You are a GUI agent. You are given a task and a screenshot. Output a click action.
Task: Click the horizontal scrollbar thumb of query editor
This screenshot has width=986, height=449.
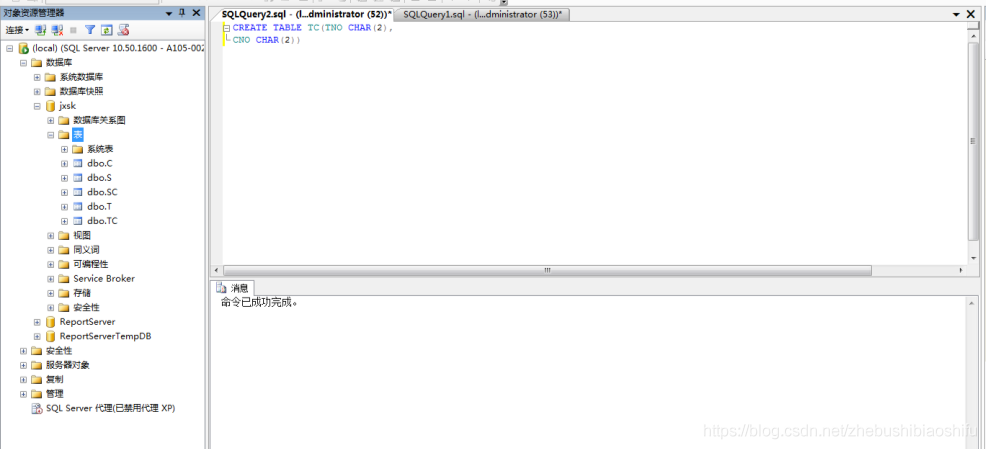(546, 270)
